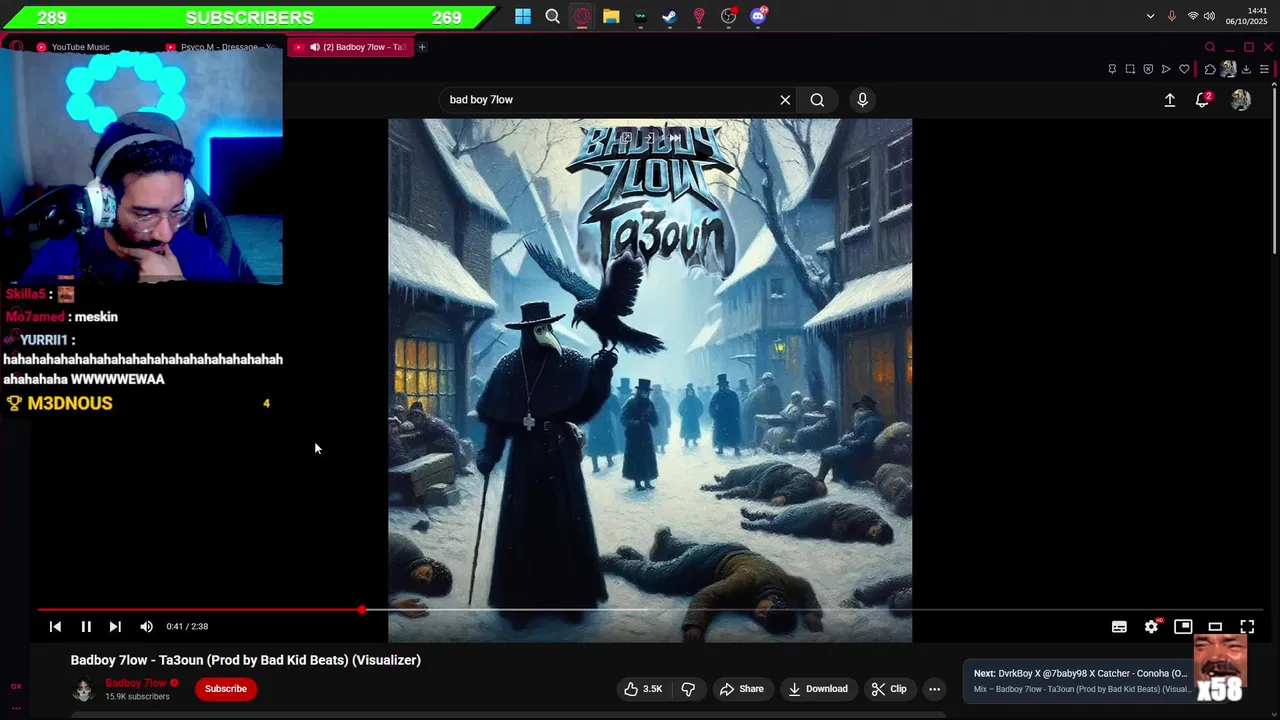Viewport: 1280px width, 720px height.
Task: Mute the video volume speaker icon
Action: pos(146,626)
